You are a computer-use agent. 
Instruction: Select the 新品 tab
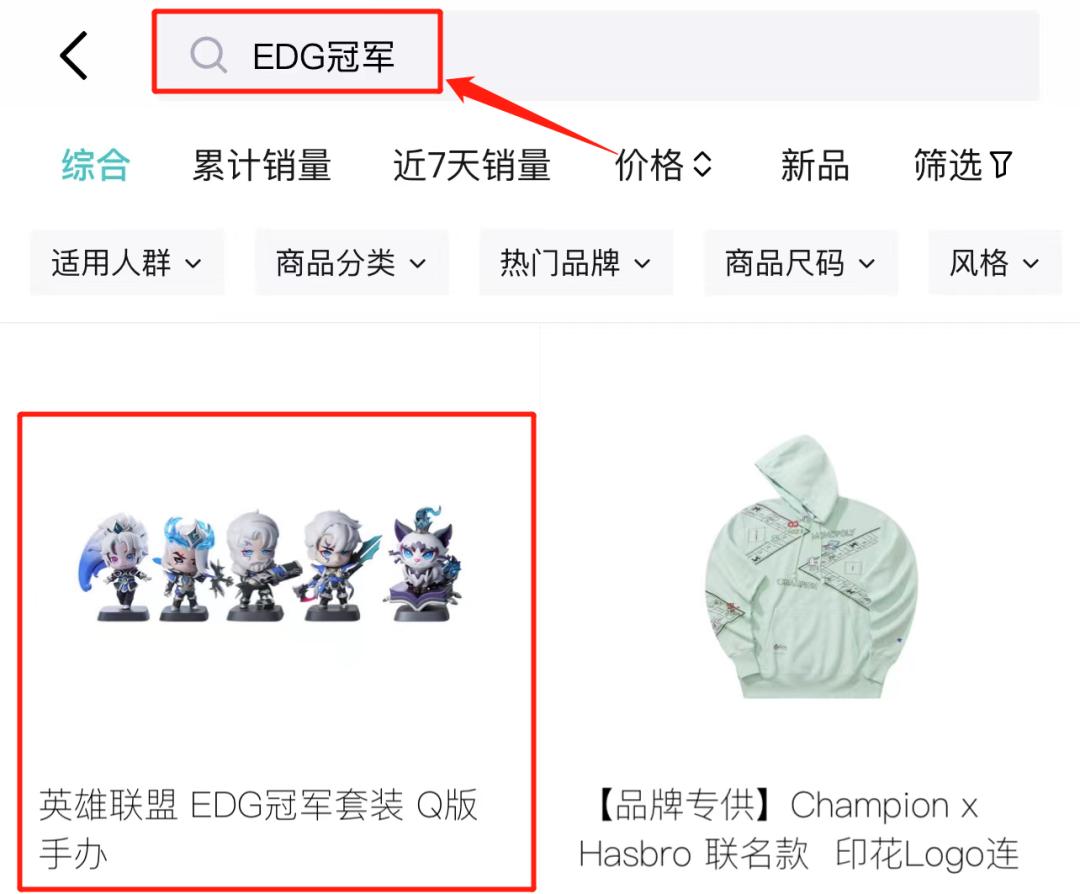point(815,165)
